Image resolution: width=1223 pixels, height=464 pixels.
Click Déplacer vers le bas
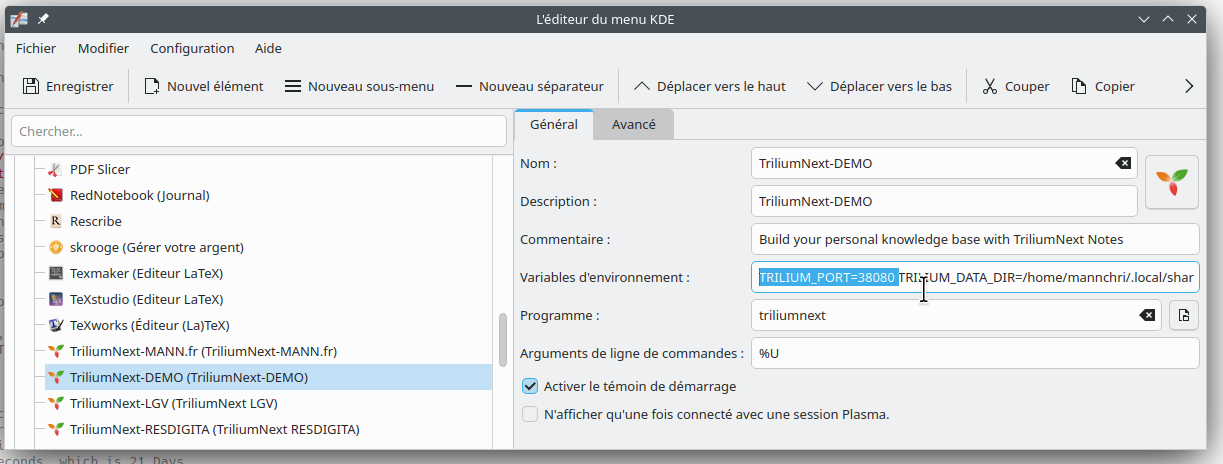879,86
